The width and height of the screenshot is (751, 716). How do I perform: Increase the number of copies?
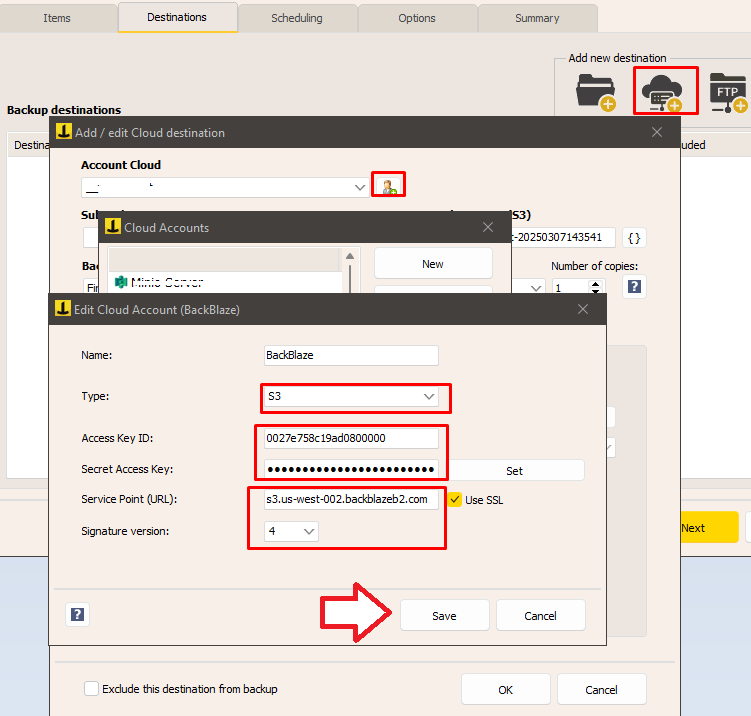point(595,284)
